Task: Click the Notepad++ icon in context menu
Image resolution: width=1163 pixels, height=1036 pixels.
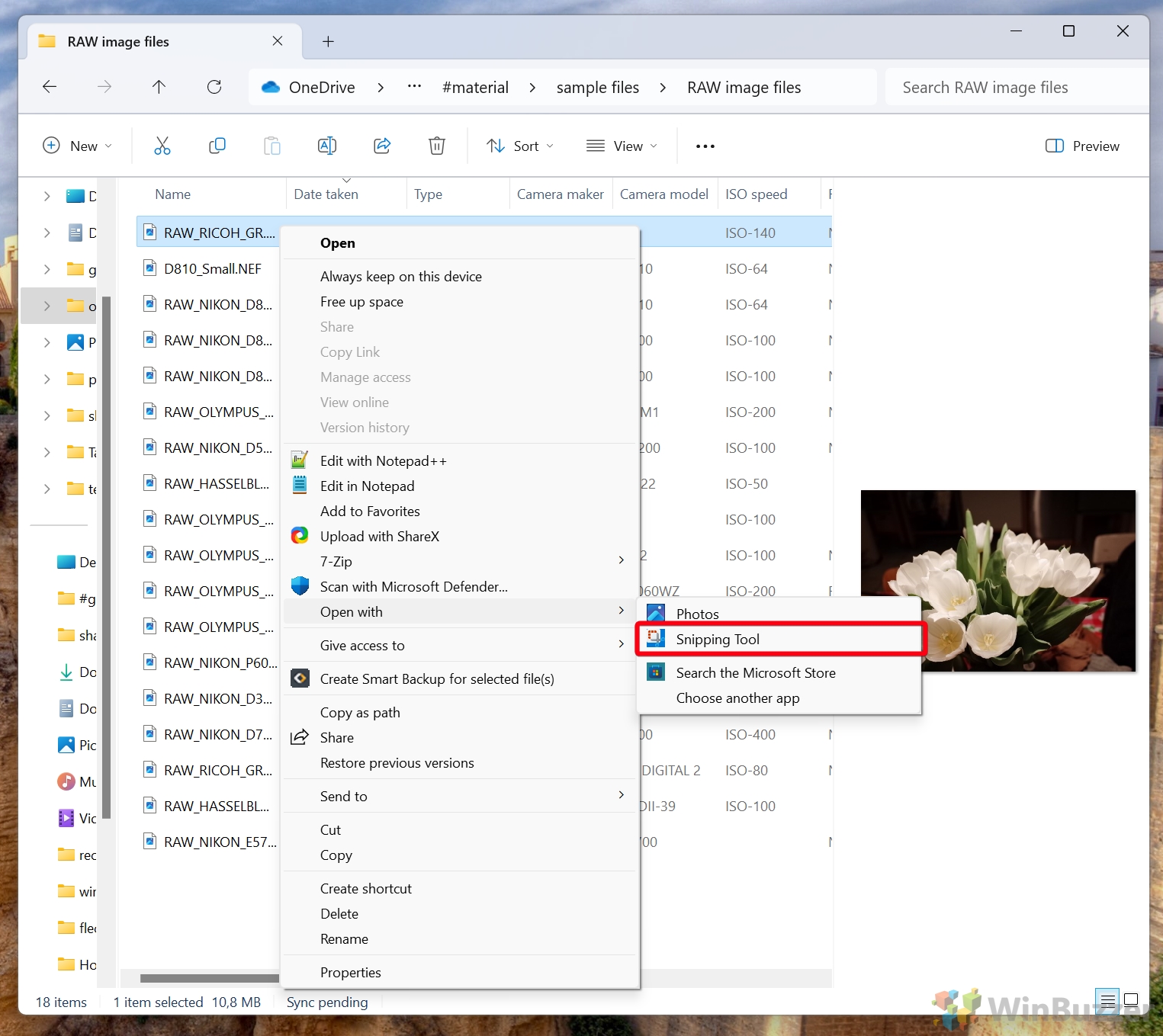Action: click(x=300, y=460)
